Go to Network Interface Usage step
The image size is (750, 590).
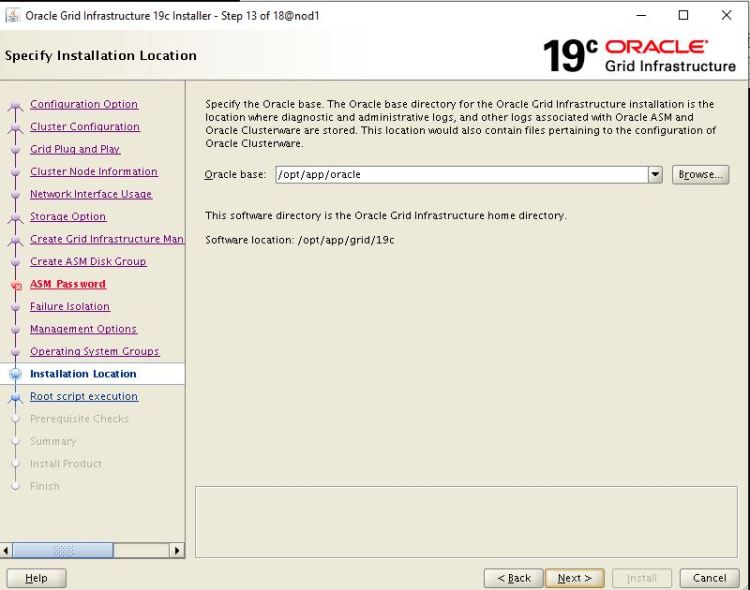click(x=91, y=194)
